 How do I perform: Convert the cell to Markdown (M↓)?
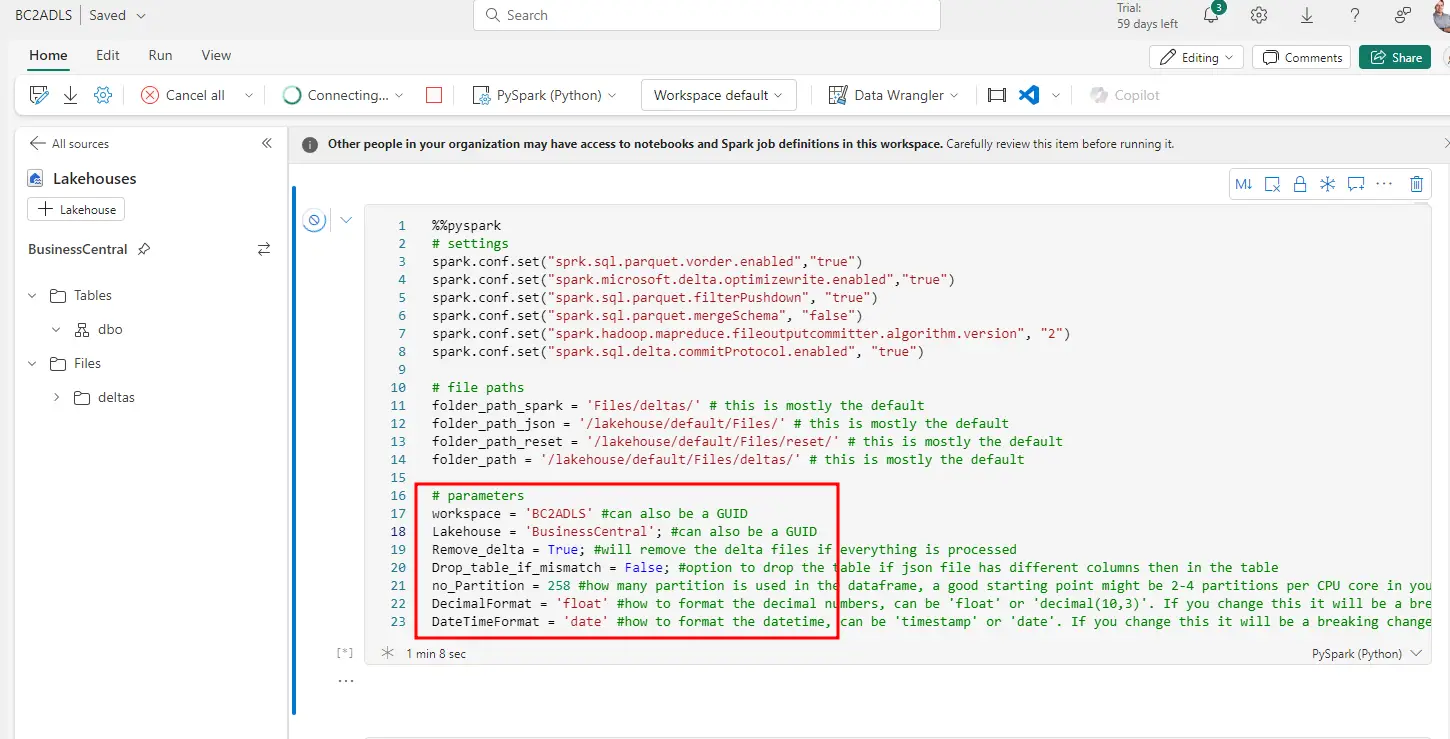click(1244, 184)
